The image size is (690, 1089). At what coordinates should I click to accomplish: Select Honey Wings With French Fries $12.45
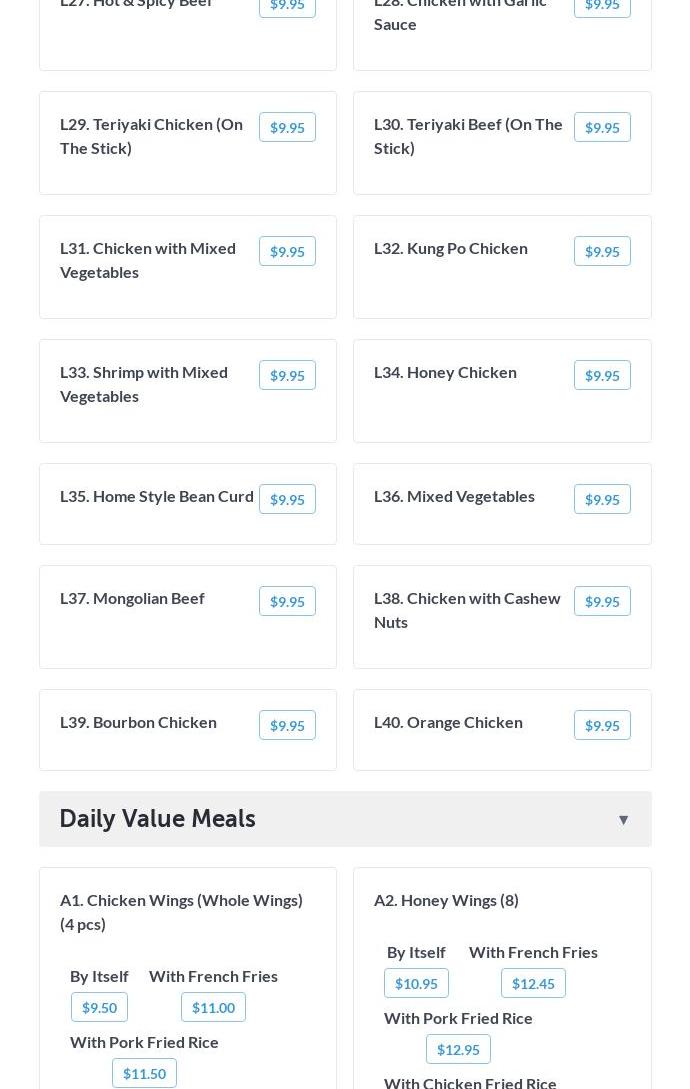[533, 984]
